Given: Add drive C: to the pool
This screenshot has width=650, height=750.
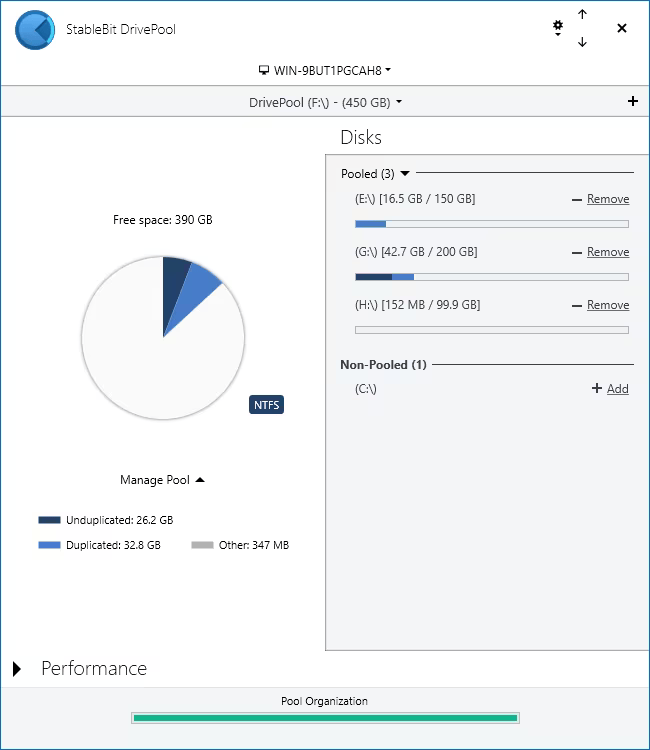Looking at the screenshot, I should click(617, 389).
